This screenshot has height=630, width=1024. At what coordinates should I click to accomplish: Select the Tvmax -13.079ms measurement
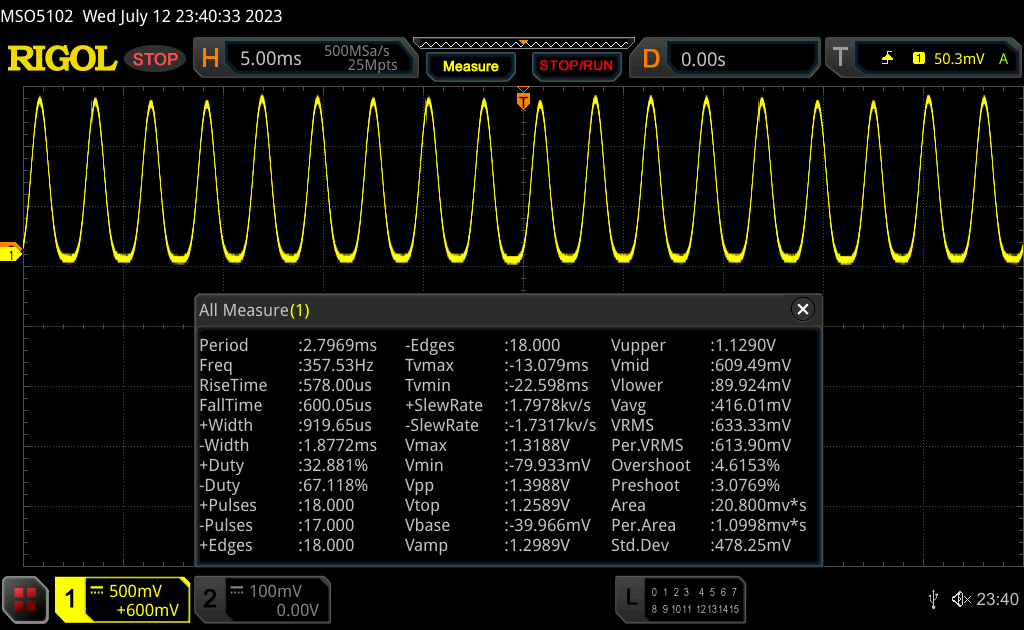click(497, 365)
